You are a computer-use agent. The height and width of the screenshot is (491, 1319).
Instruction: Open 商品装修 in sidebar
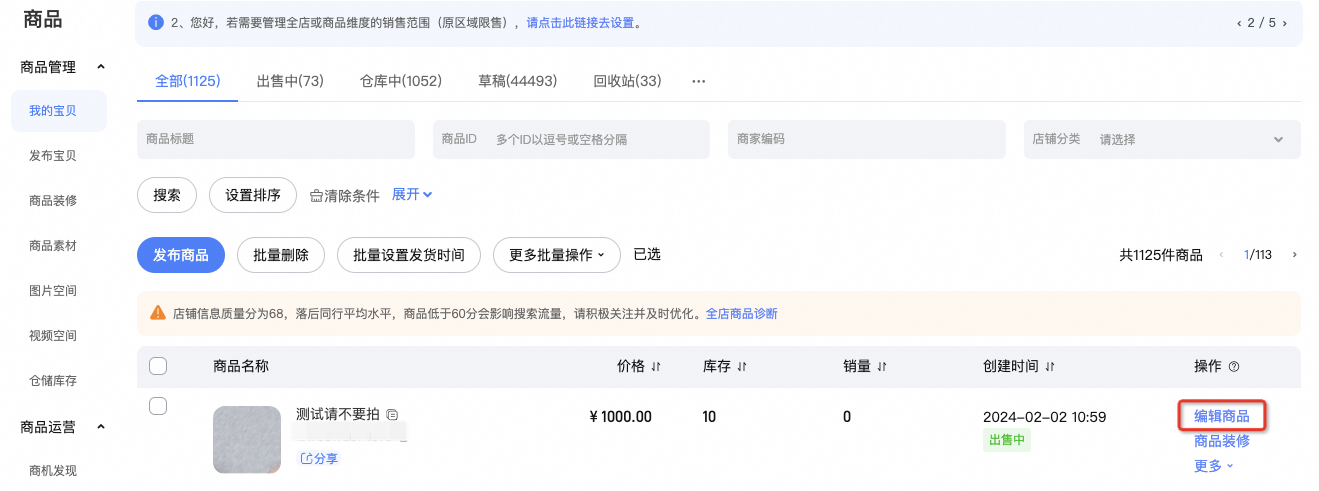53,201
